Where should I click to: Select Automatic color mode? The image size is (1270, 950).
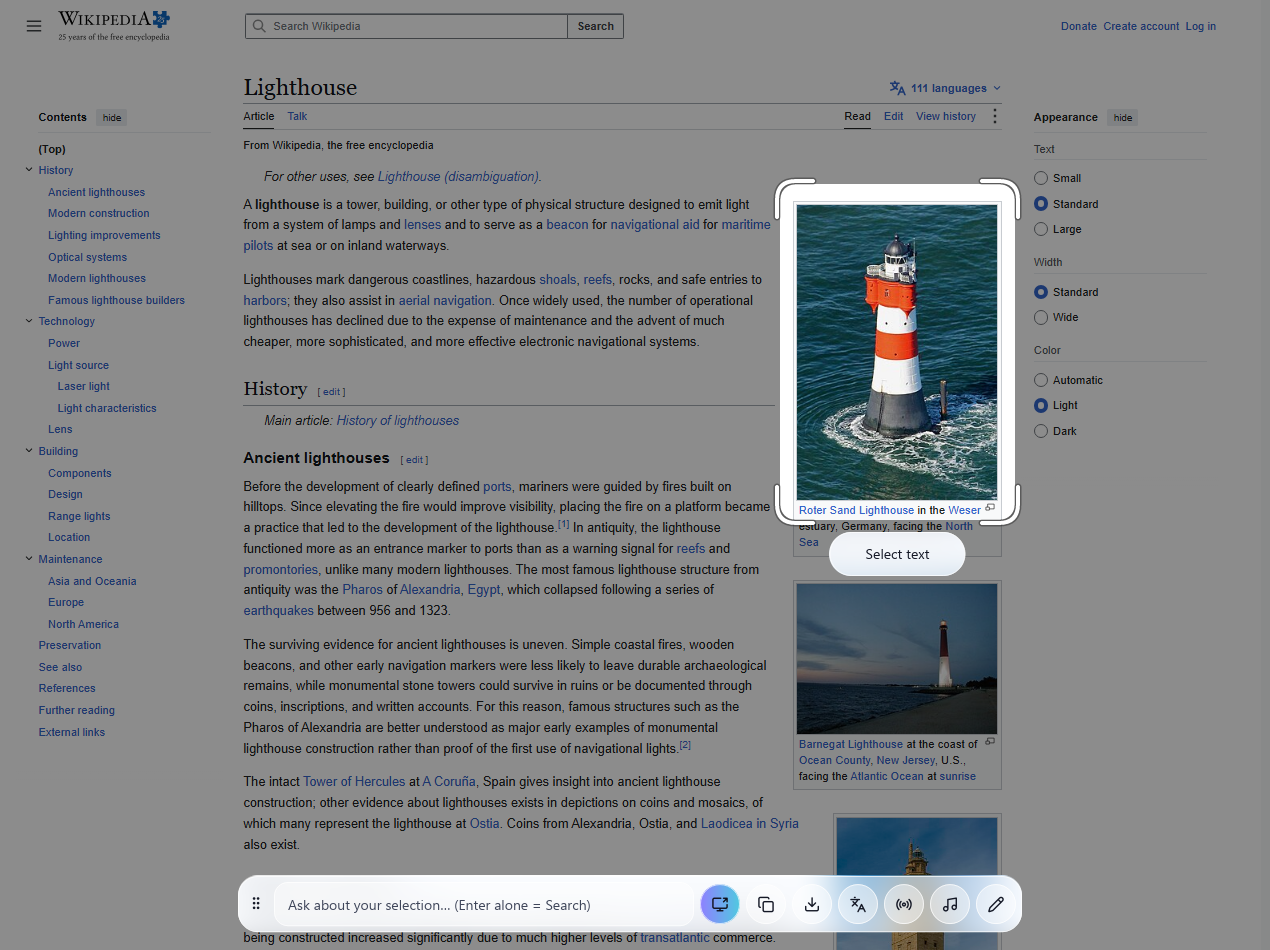pos(1041,380)
